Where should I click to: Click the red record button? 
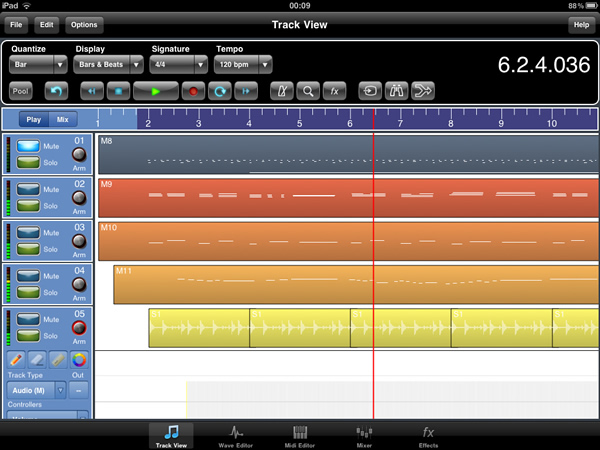tap(193, 91)
